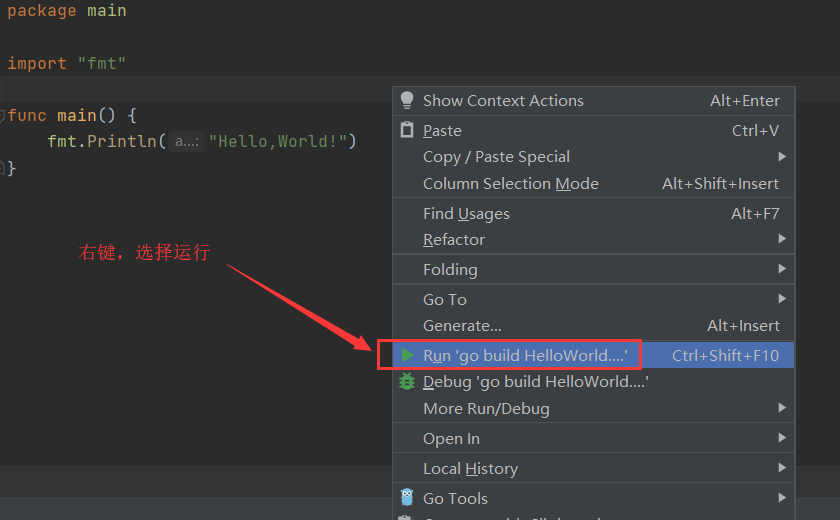Image resolution: width=840 pixels, height=520 pixels.
Task: Open the Local History submenu
Action: point(470,468)
